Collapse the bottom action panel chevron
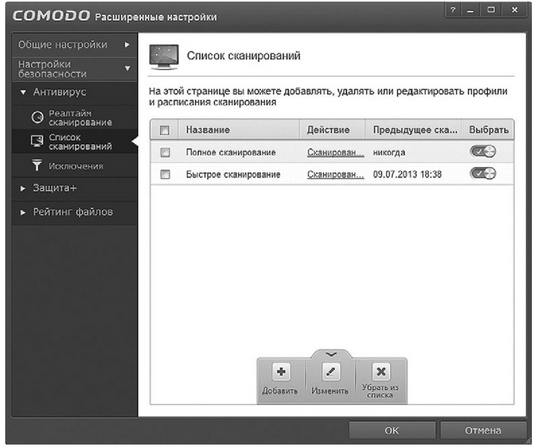Viewport: 538px width, 448px height. point(331,354)
